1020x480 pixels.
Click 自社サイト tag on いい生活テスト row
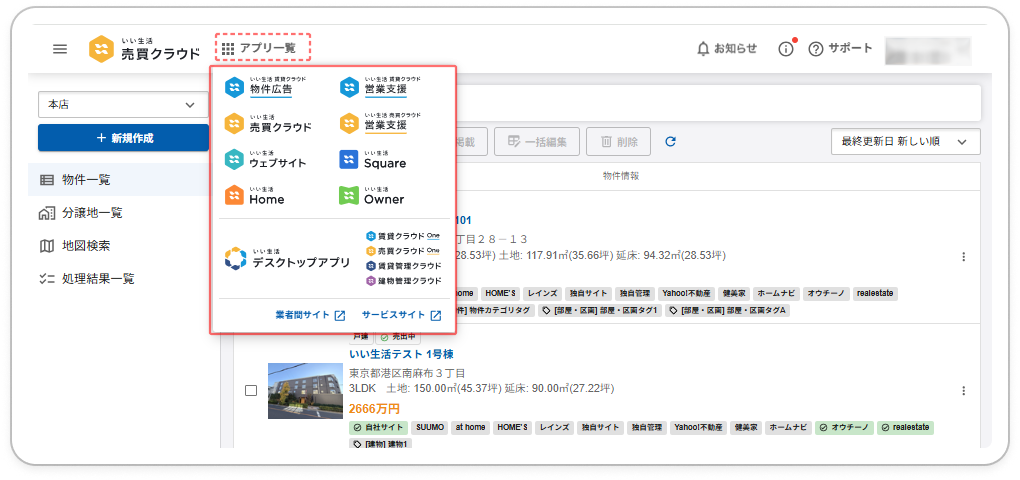tap(379, 428)
